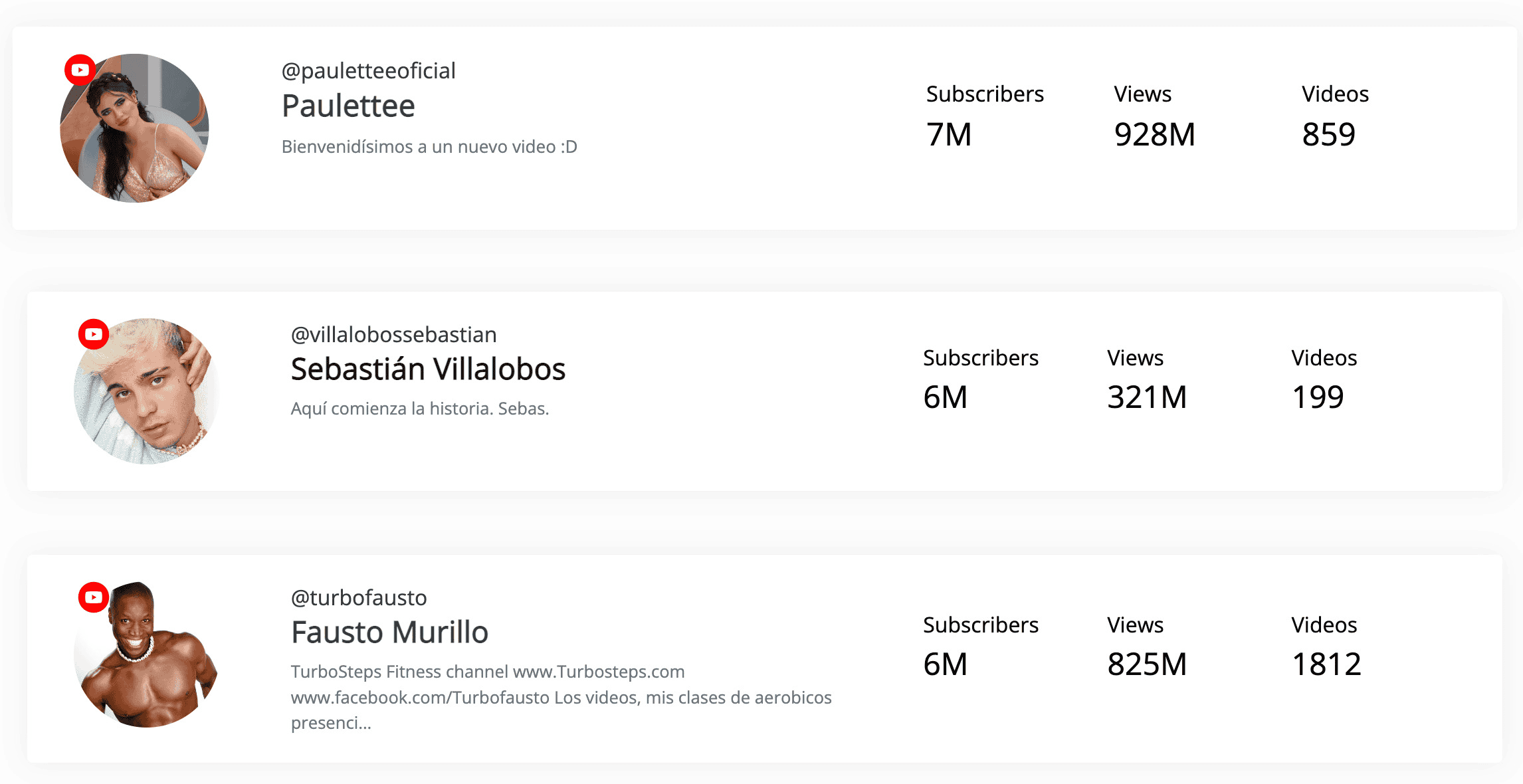Select the Fausto Murillo channel name
The width and height of the screenshot is (1523, 784).
[389, 632]
